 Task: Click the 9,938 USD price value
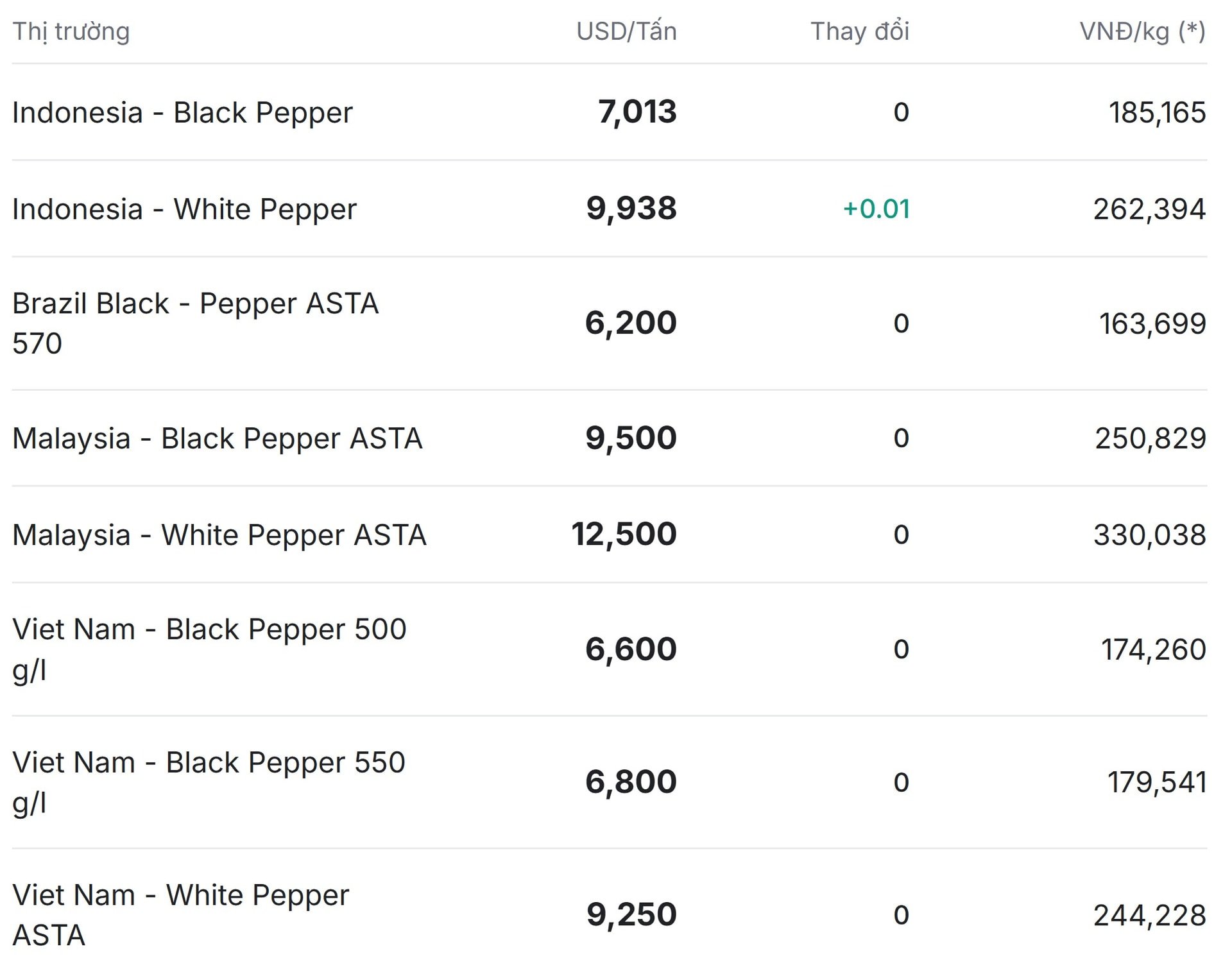(x=631, y=209)
